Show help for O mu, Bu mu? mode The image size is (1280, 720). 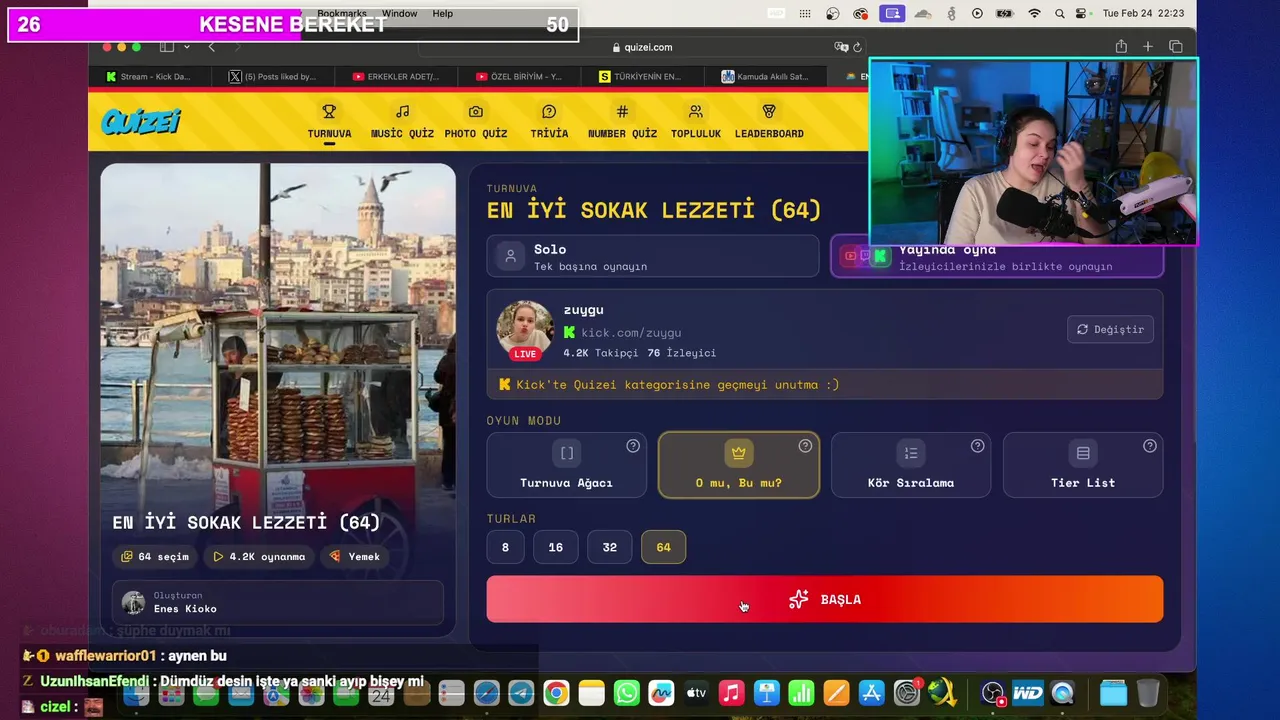coord(805,446)
